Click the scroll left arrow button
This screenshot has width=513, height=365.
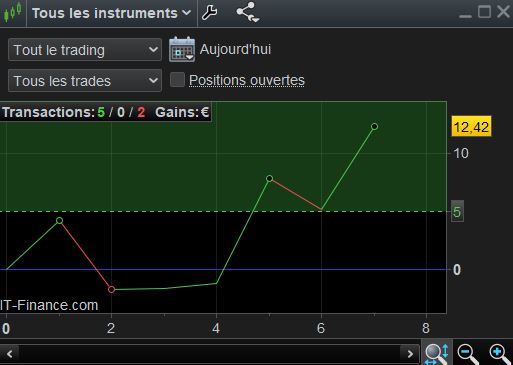[x=10, y=354]
